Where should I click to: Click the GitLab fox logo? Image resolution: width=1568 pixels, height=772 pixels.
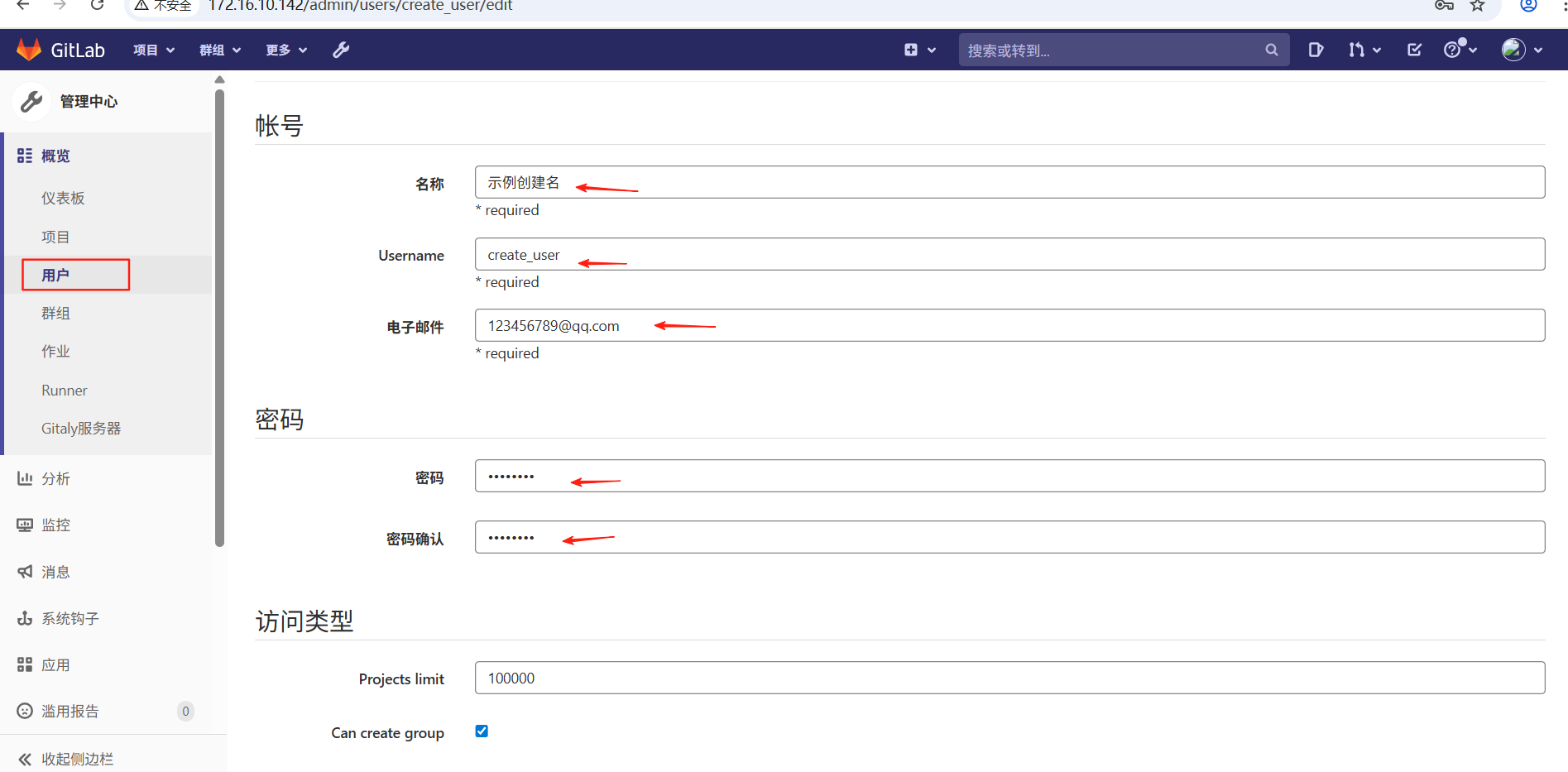(x=29, y=50)
